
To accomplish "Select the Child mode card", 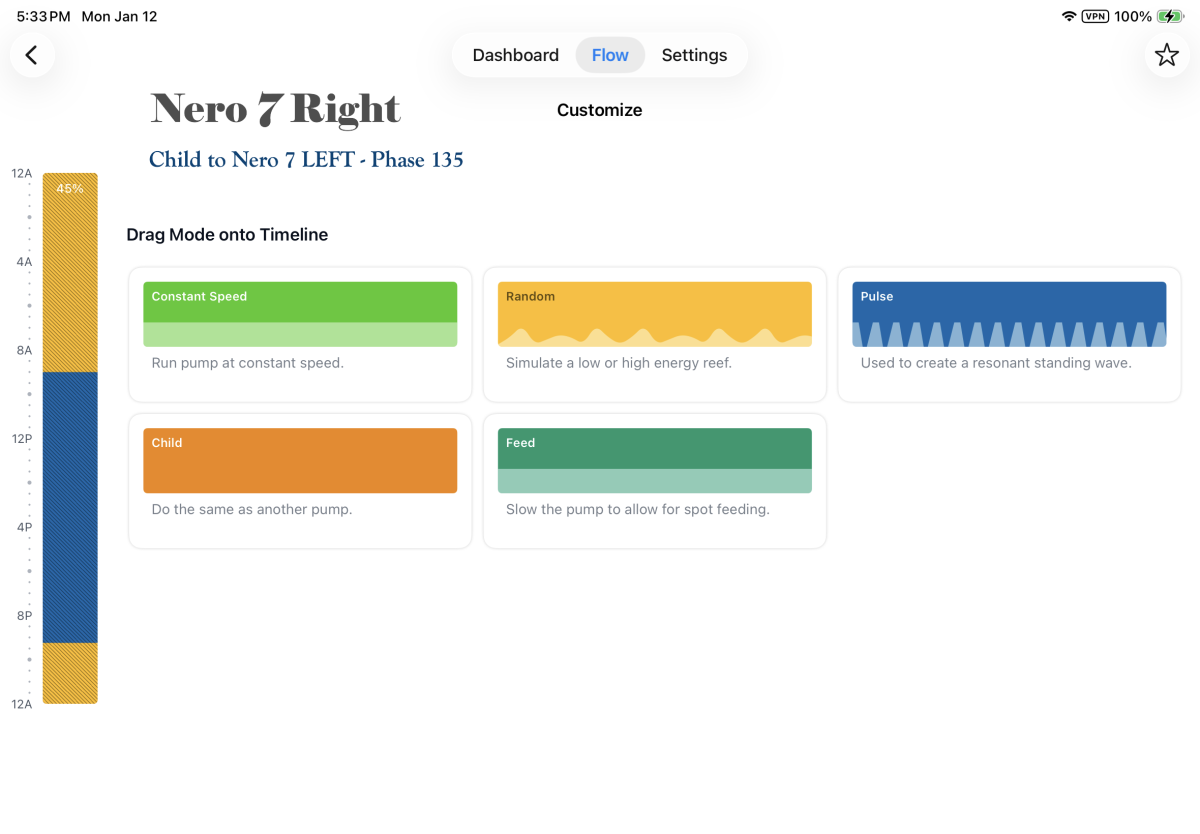I will coord(300,481).
